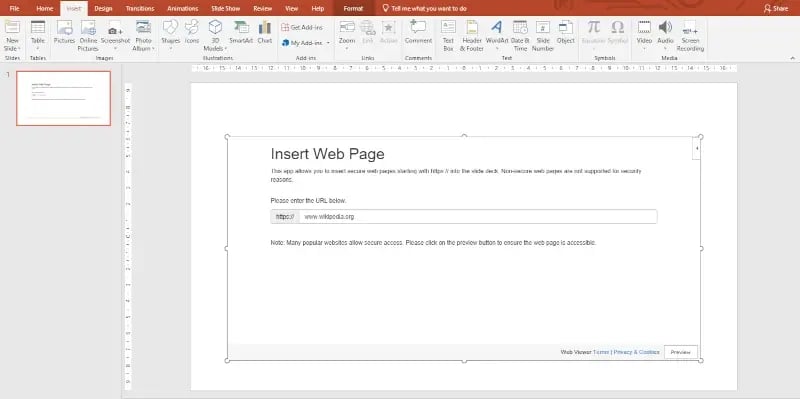The width and height of the screenshot is (800, 399).
Task: Open the View tab
Action: pos(292,9)
